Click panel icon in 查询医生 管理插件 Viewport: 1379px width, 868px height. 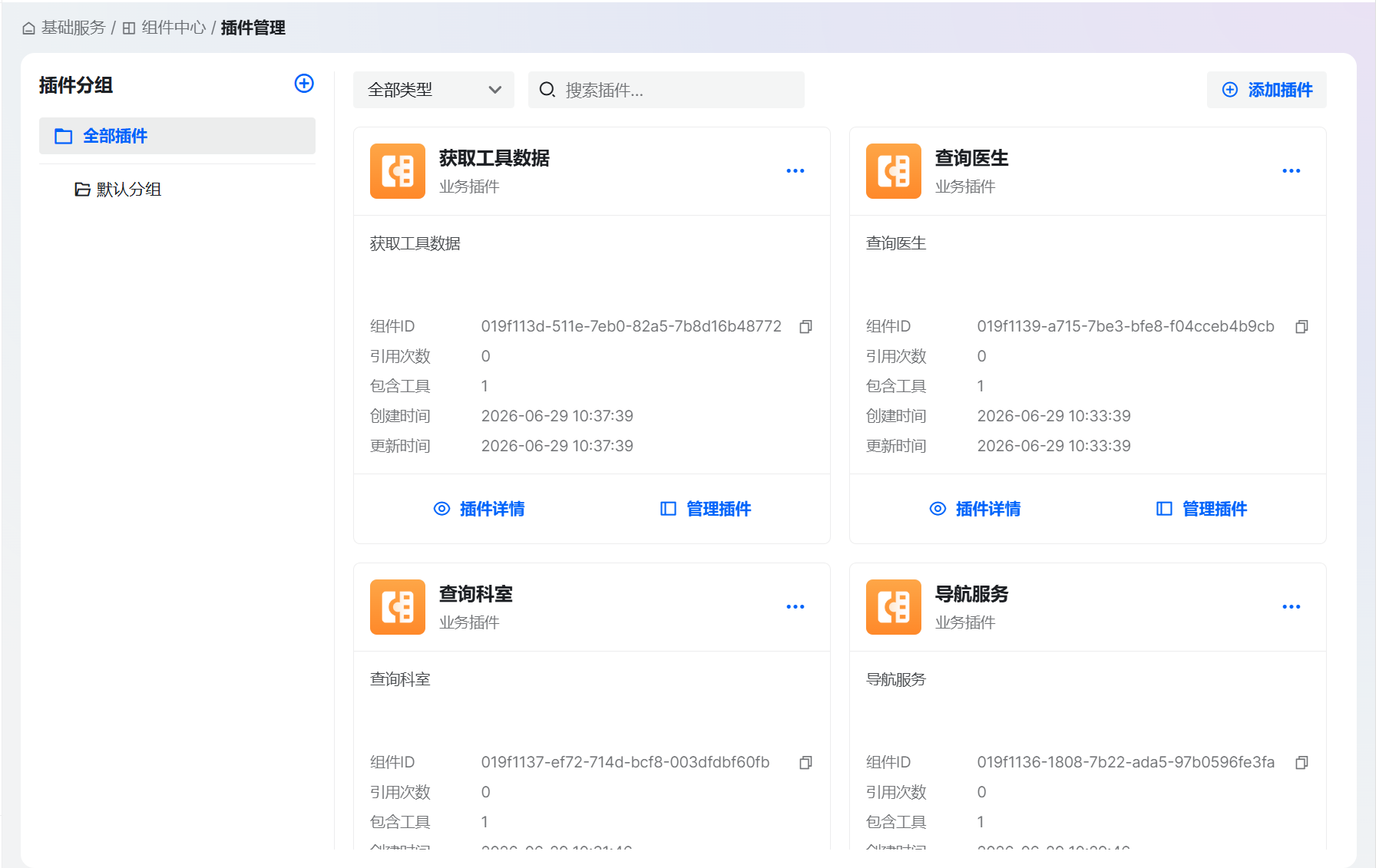tap(1164, 509)
